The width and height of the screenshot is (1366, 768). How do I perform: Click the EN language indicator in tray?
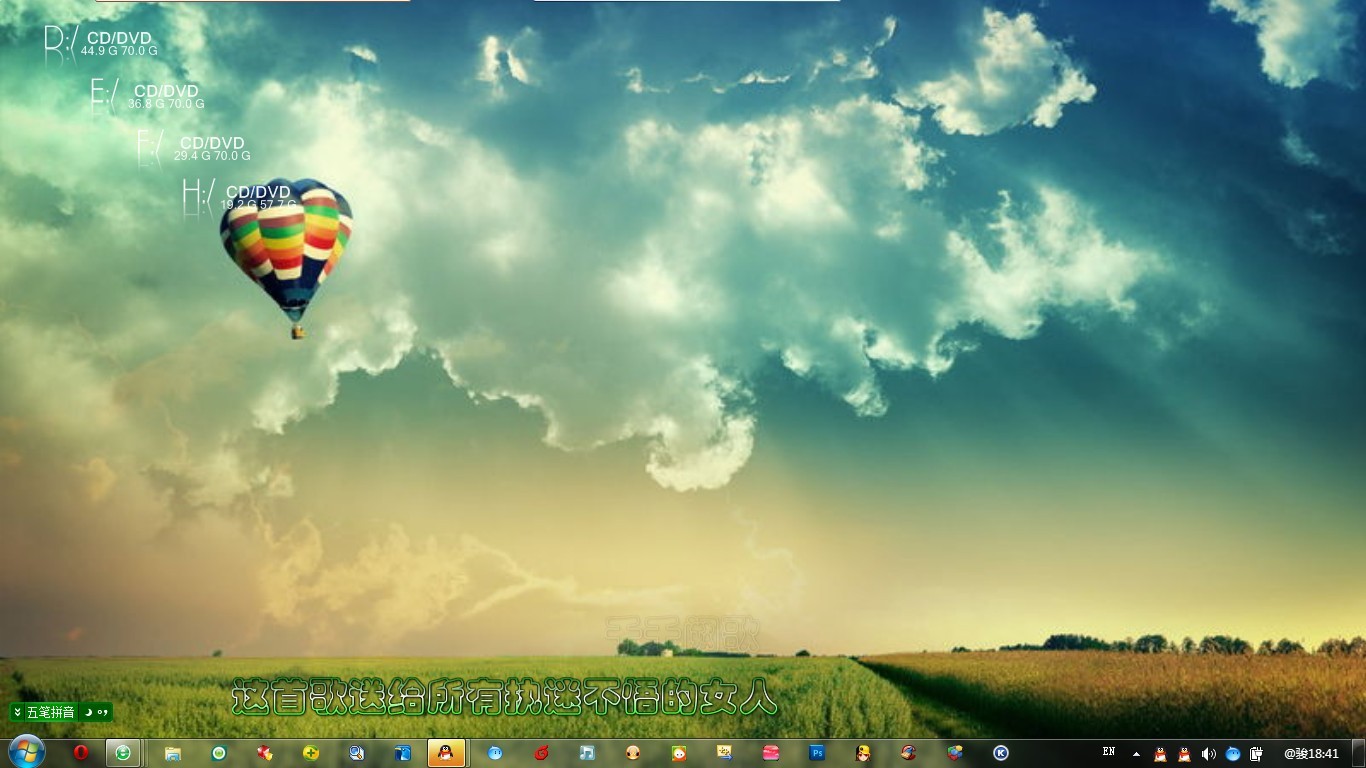[1109, 752]
